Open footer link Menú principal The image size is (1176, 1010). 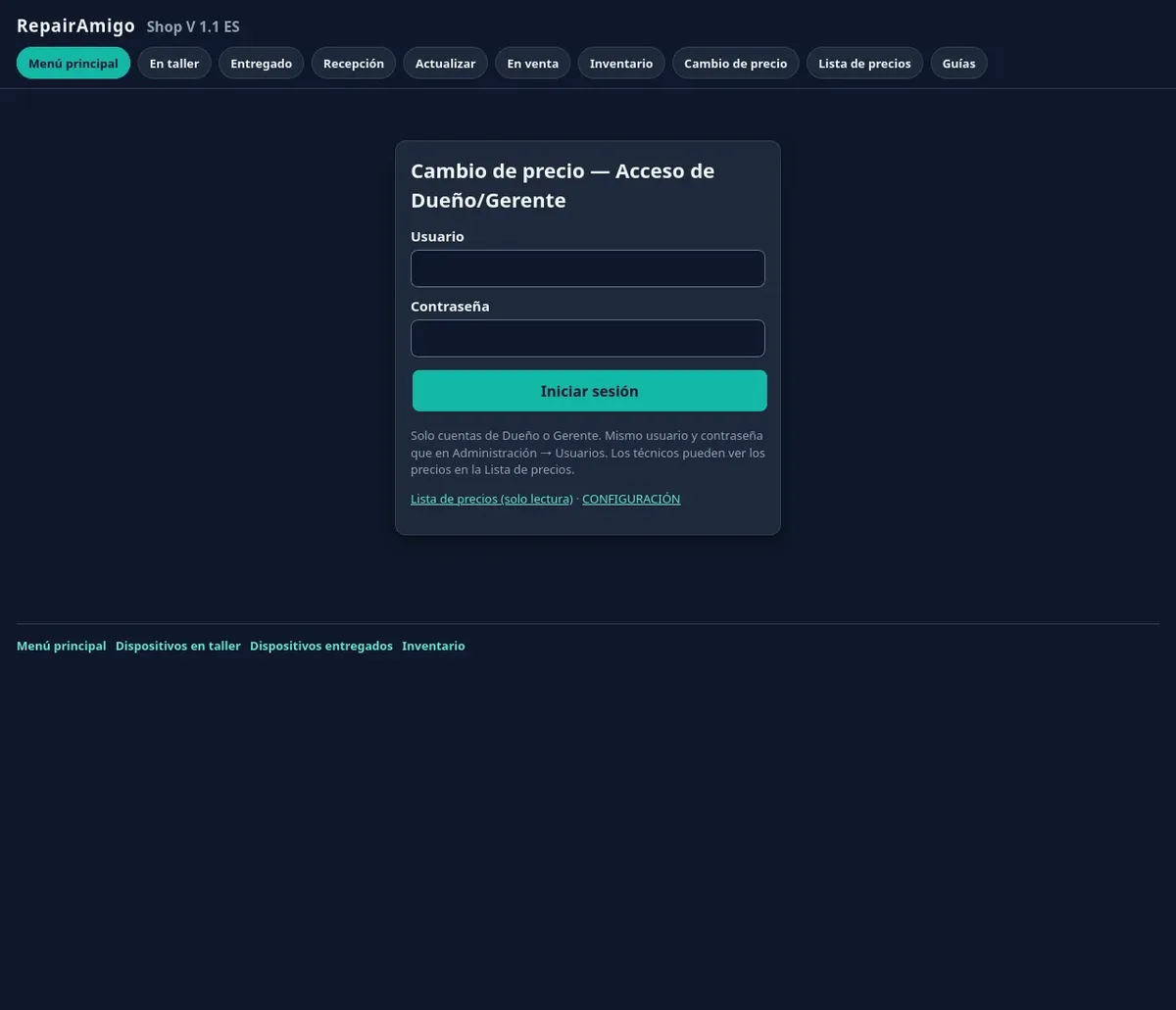pos(61,646)
